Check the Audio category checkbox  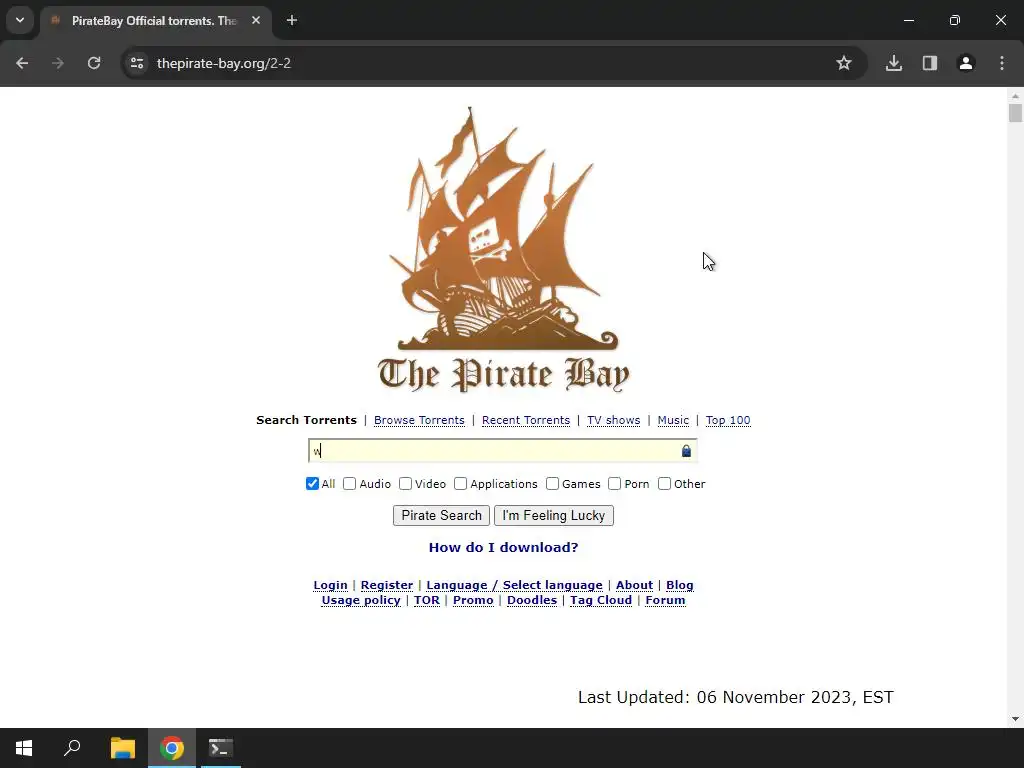click(349, 484)
